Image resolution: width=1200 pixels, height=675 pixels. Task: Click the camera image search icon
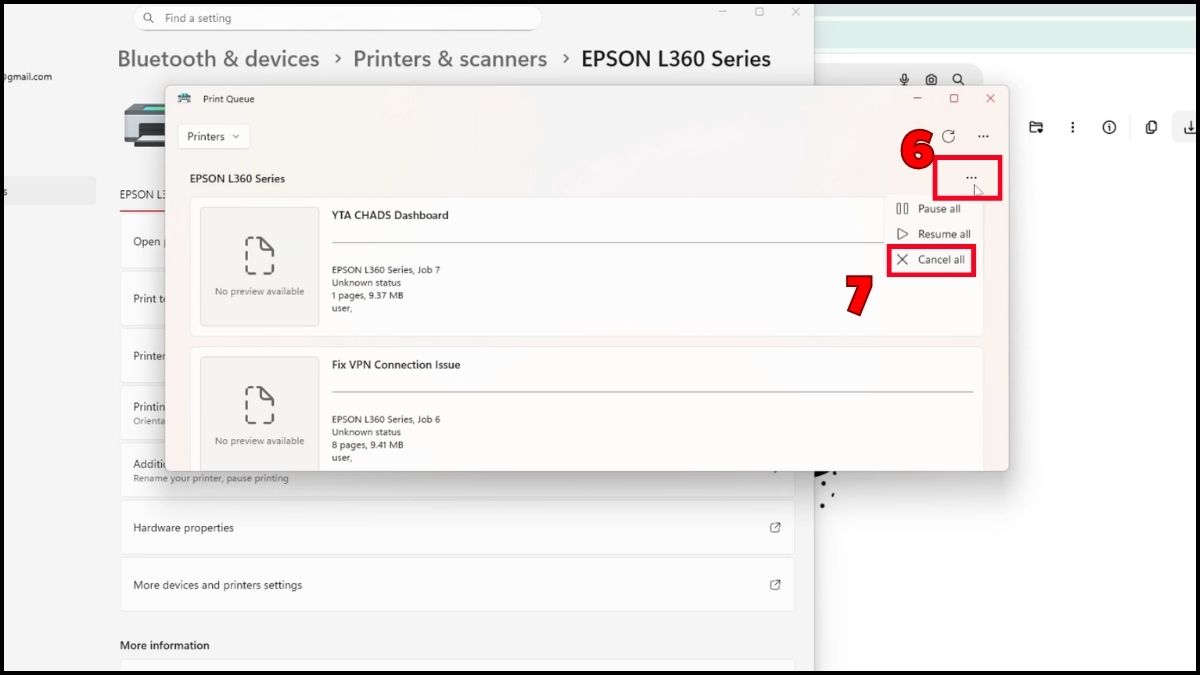click(x=931, y=80)
